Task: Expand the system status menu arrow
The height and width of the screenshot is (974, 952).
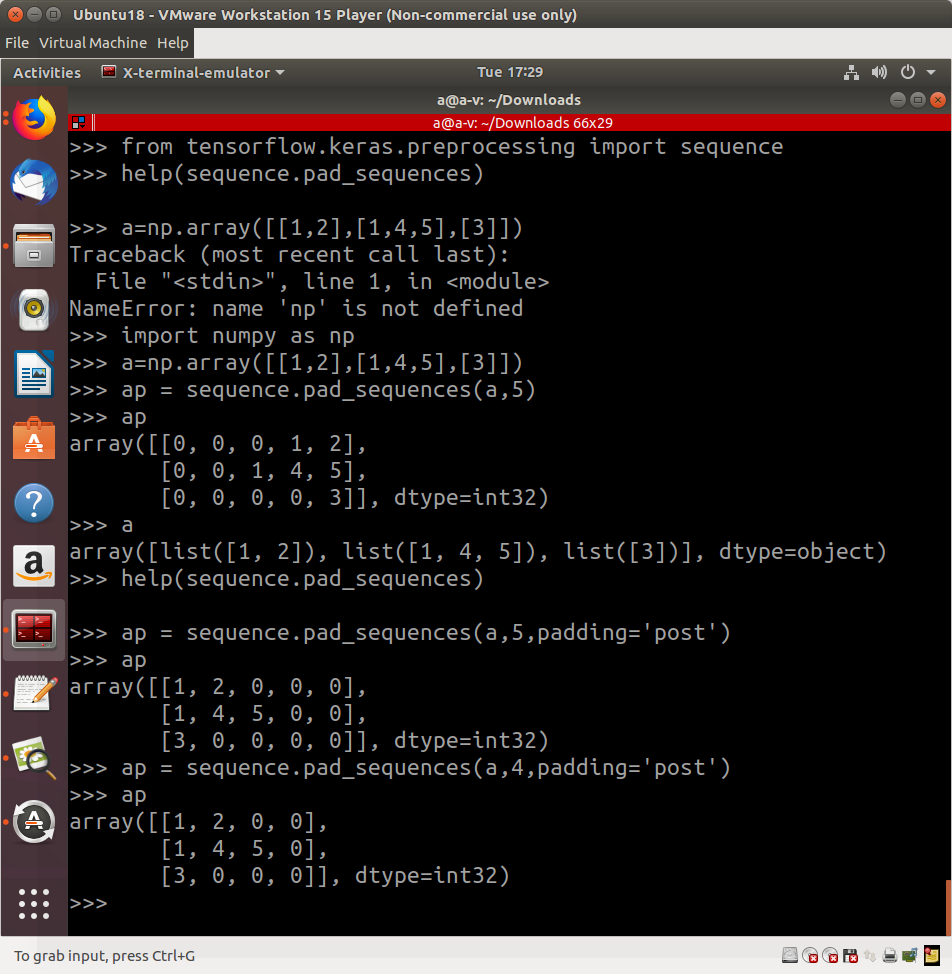Action: click(x=929, y=72)
